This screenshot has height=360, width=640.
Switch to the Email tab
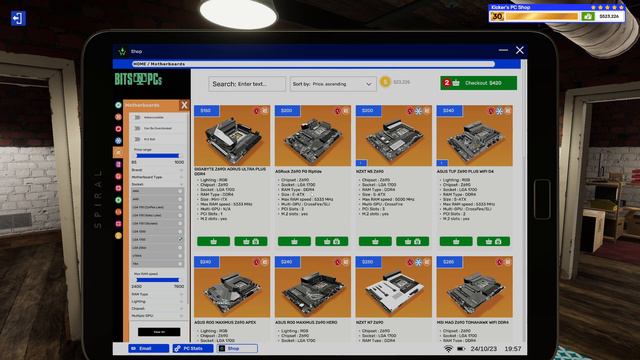149,349
